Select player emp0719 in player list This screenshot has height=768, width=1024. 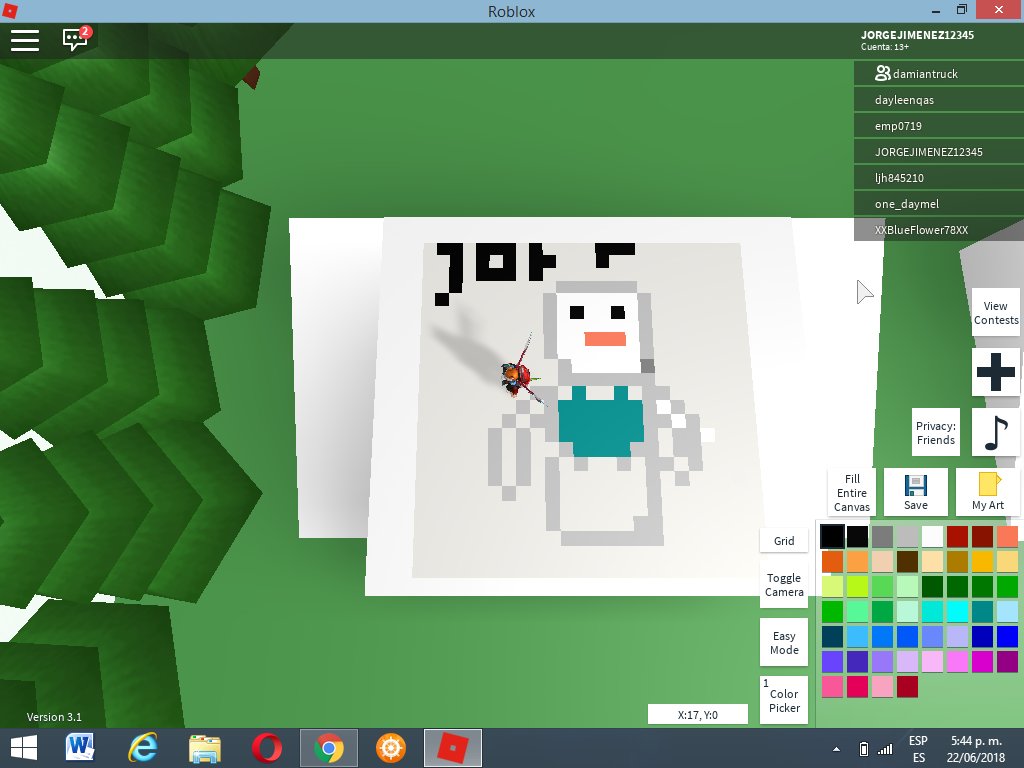(938, 126)
